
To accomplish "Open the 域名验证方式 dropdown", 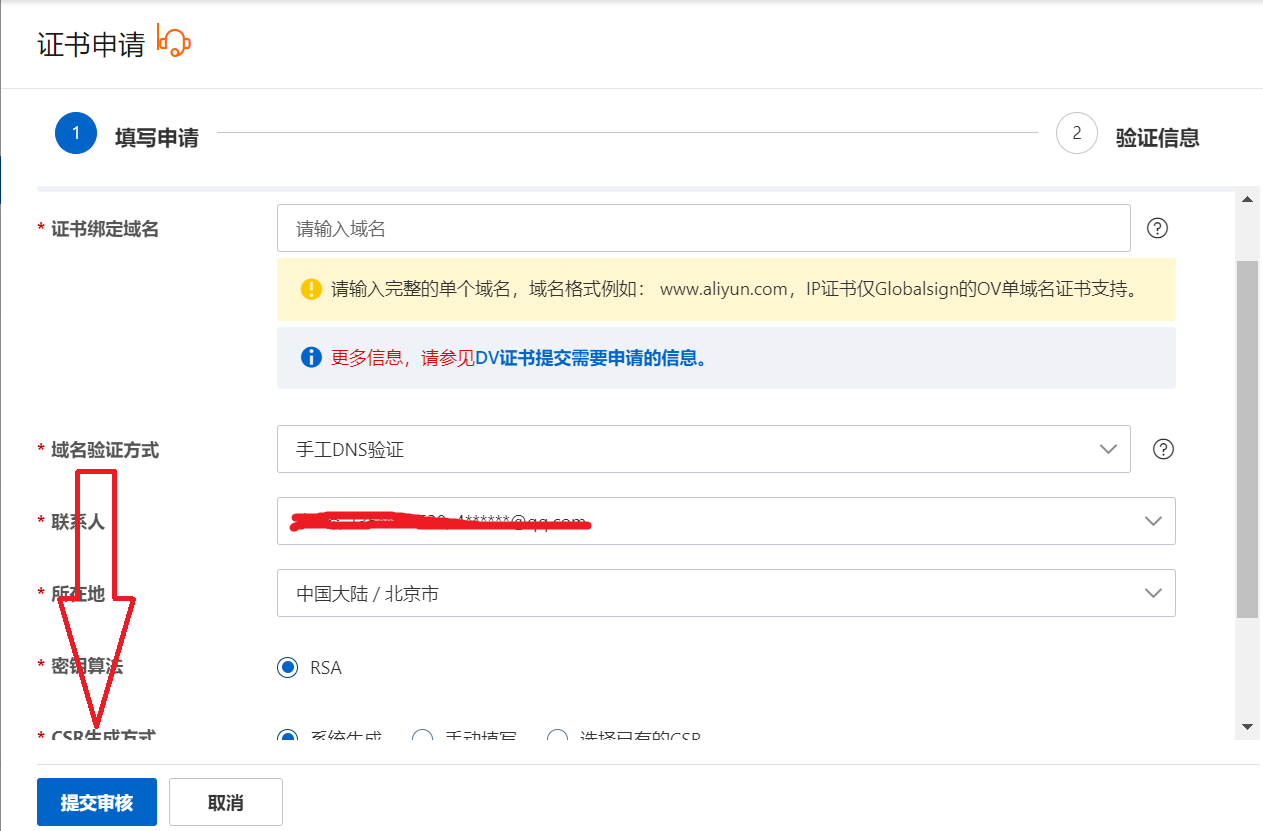I will coord(703,449).
